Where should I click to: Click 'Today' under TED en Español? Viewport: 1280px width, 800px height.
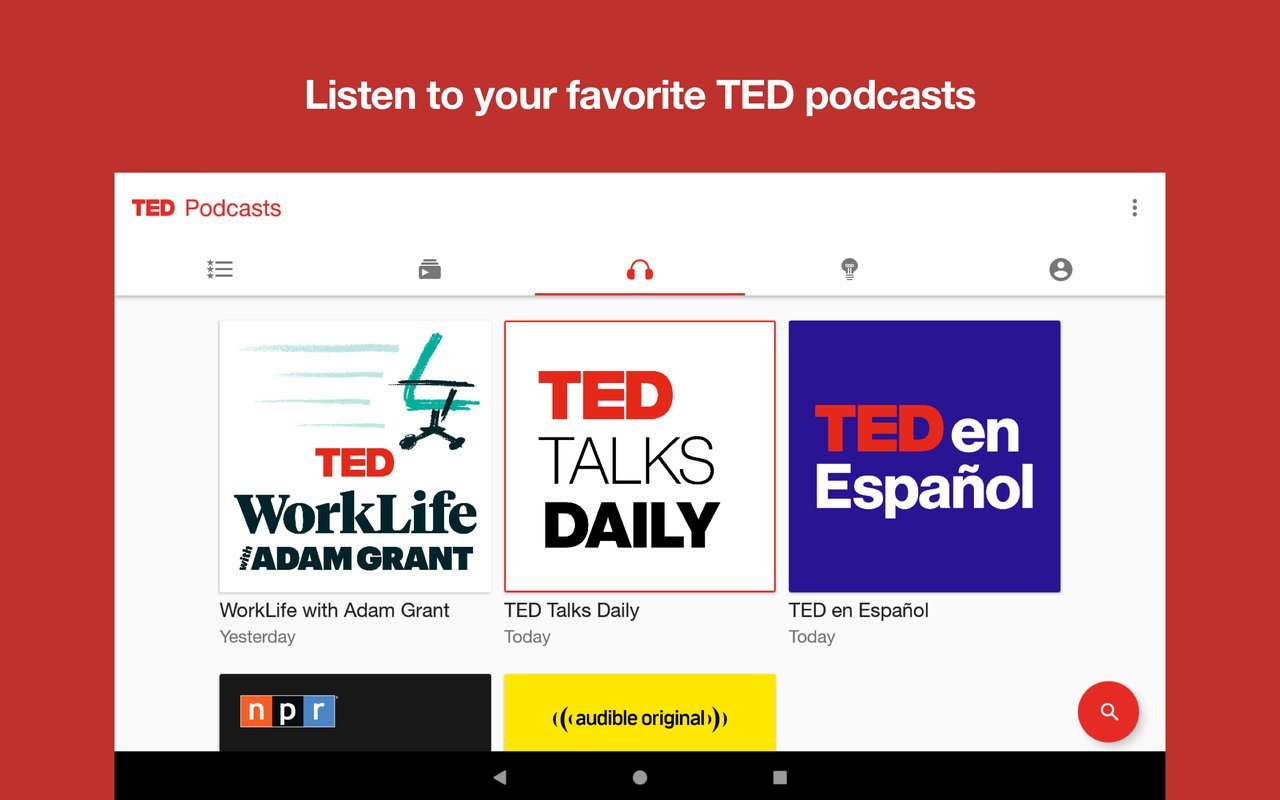click(x=812, y=637)
